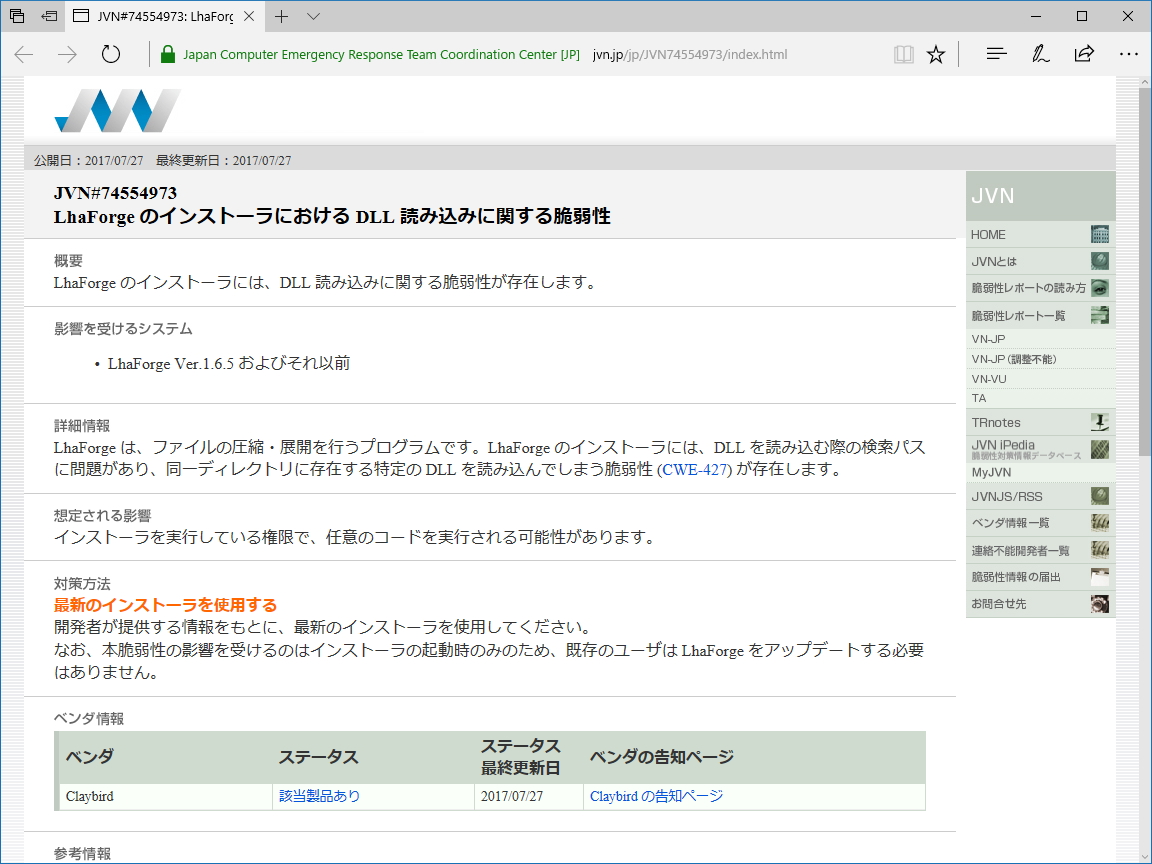This screenshot has width=1152, height=864.
Task: Open HOME from the JVN sidebar
Action: click(x=985, y=234)
